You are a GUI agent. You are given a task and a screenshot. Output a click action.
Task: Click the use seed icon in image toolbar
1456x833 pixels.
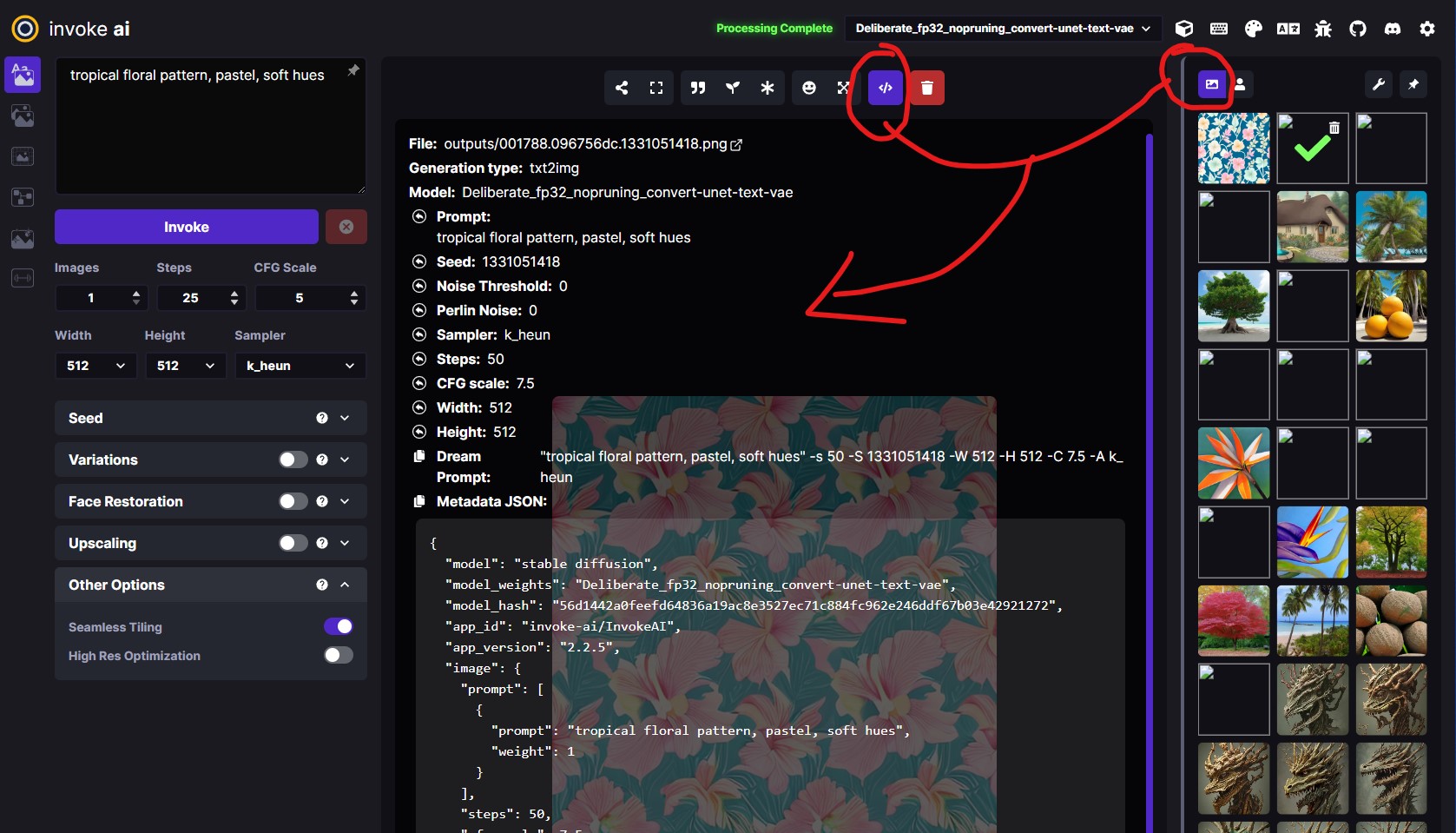click(x=732, y=88)
